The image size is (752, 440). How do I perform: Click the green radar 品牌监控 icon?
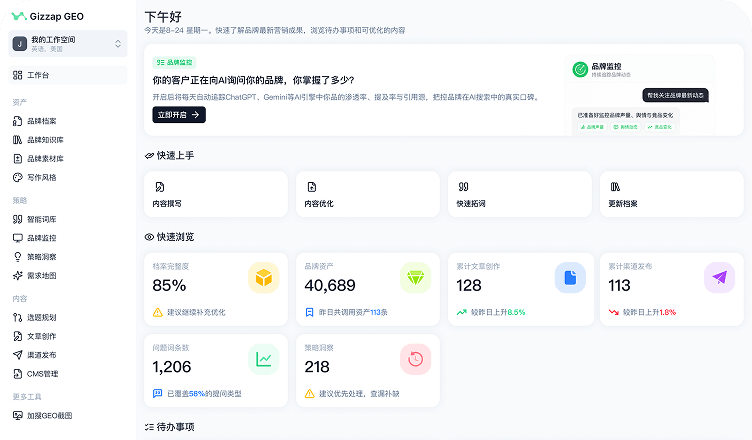click(580, 70)
